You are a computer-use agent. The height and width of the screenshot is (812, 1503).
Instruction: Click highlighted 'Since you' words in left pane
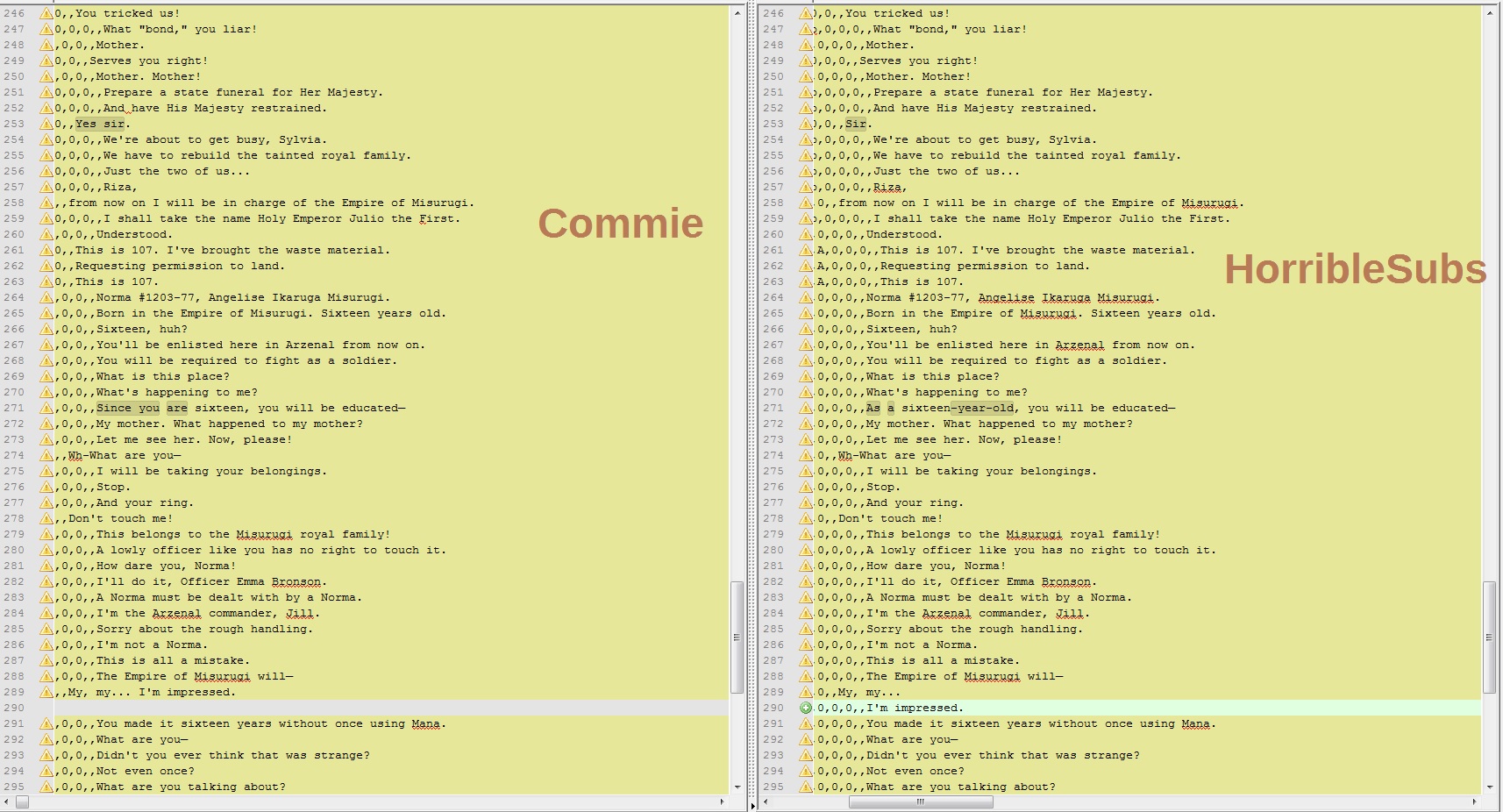[128, 408]
